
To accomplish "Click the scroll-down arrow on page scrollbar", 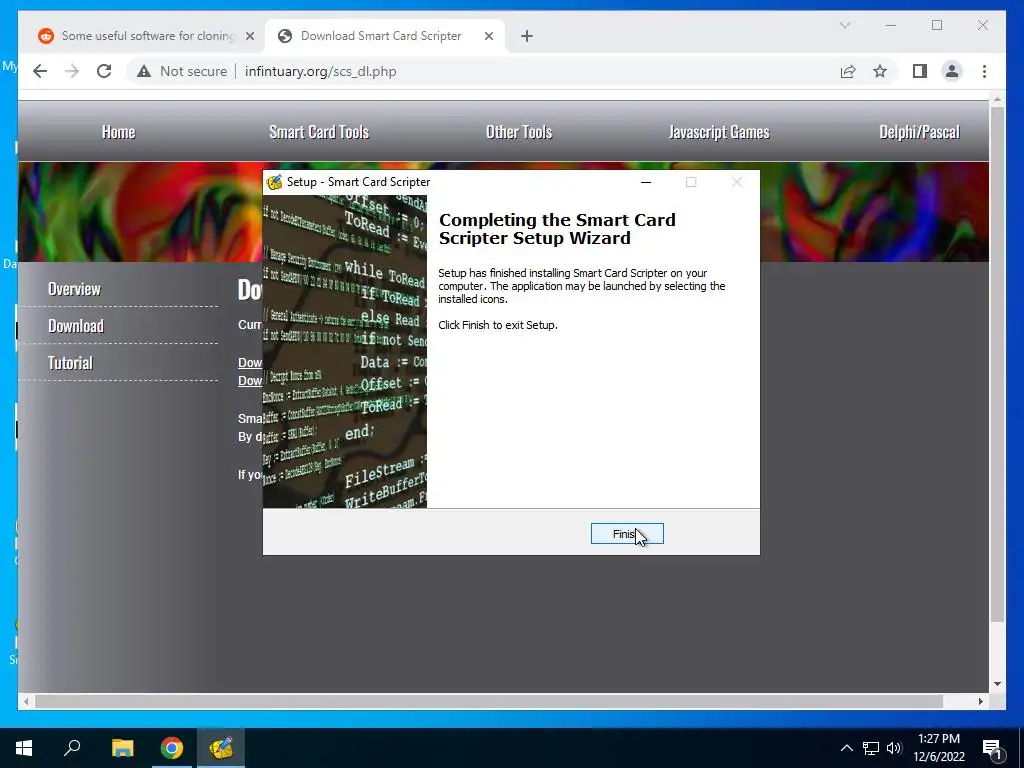I will tap(997, 684).
